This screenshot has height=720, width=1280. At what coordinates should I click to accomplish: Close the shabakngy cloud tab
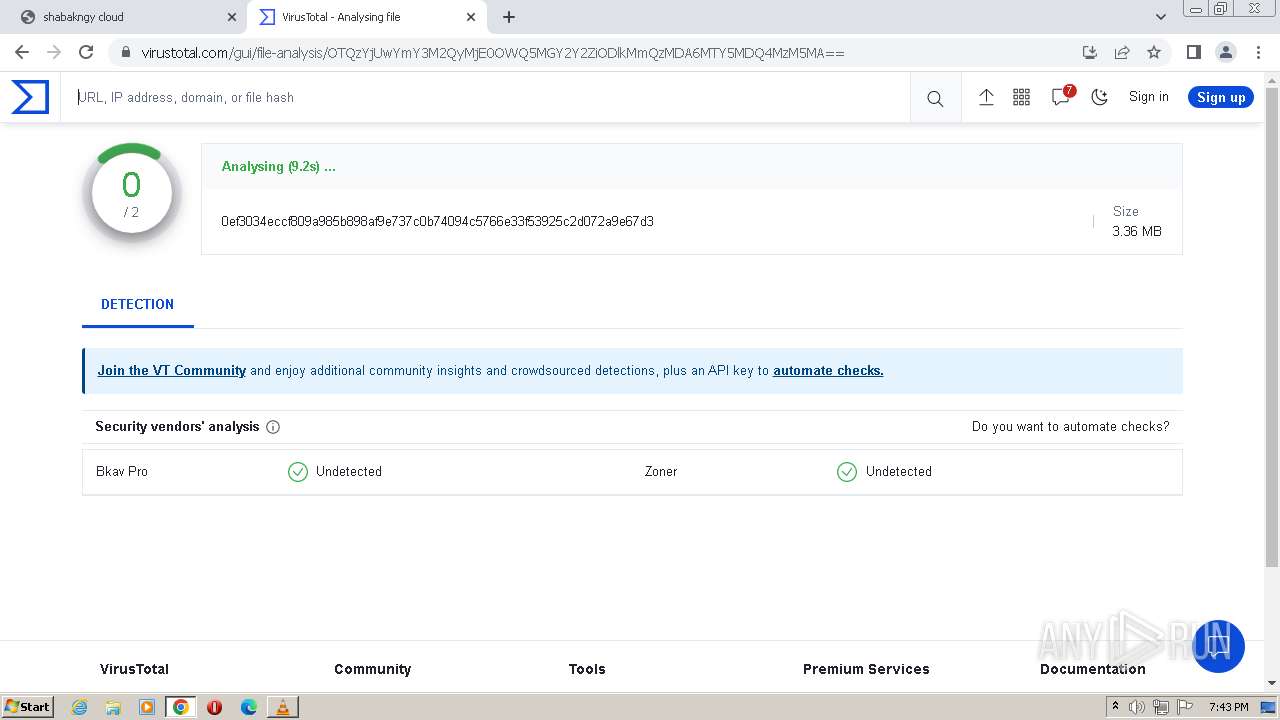pos(231,17)
